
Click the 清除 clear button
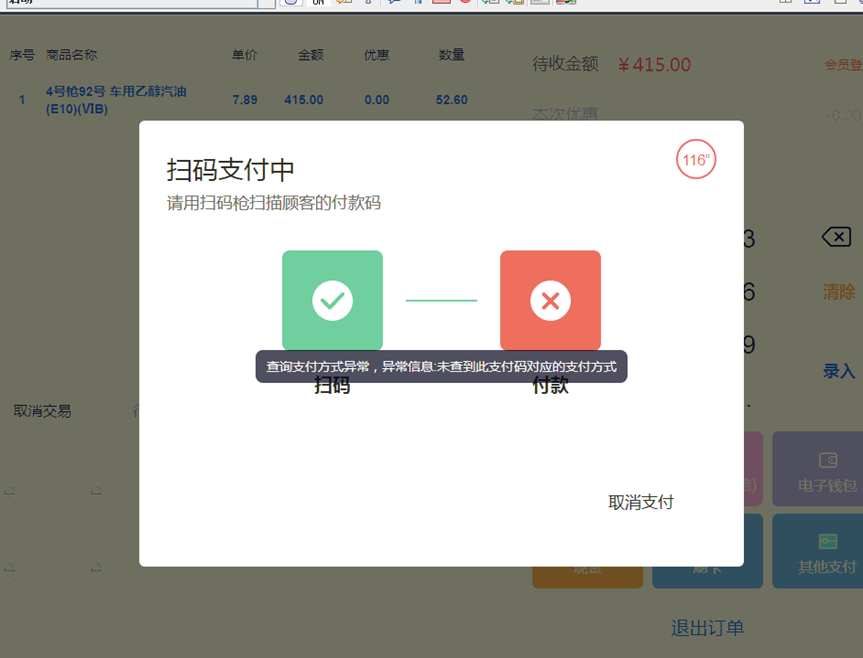click(839, 292)
